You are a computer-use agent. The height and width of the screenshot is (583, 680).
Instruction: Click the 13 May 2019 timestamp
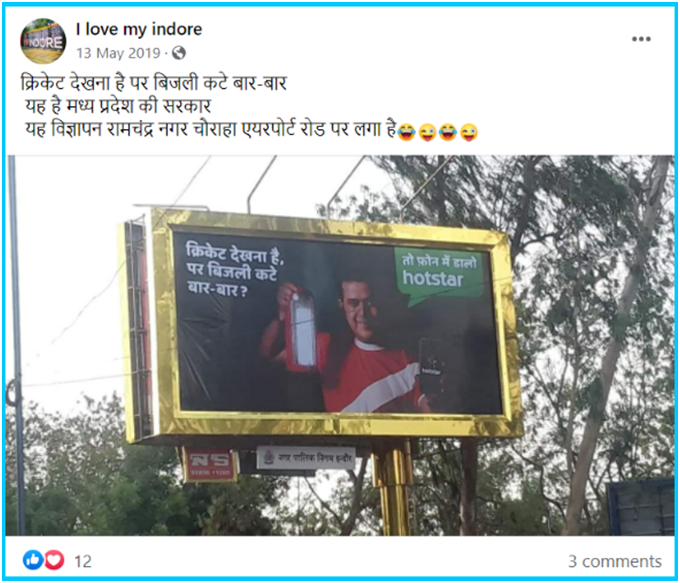(x=118, y=53)
